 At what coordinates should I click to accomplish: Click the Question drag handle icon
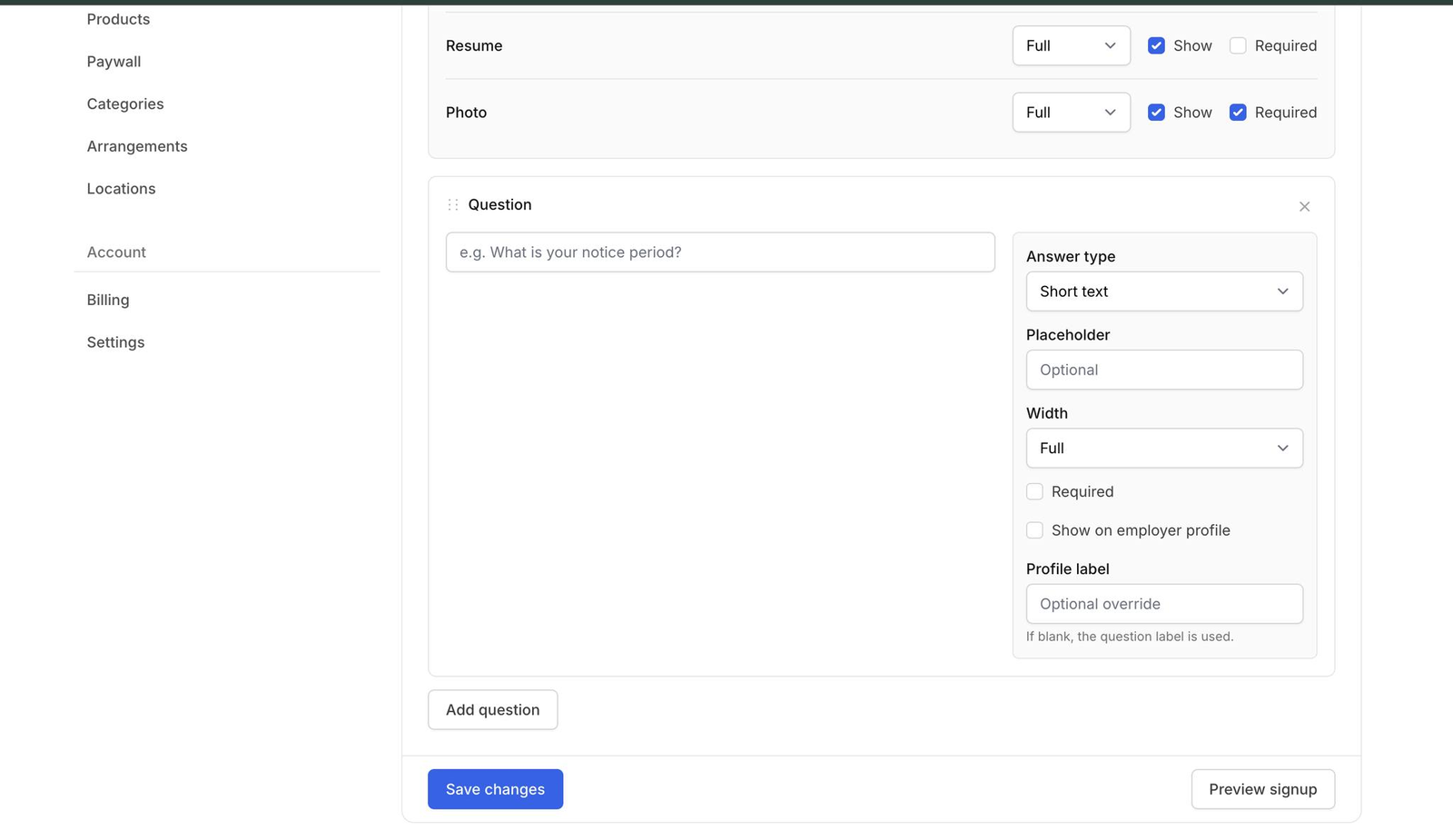453,204
